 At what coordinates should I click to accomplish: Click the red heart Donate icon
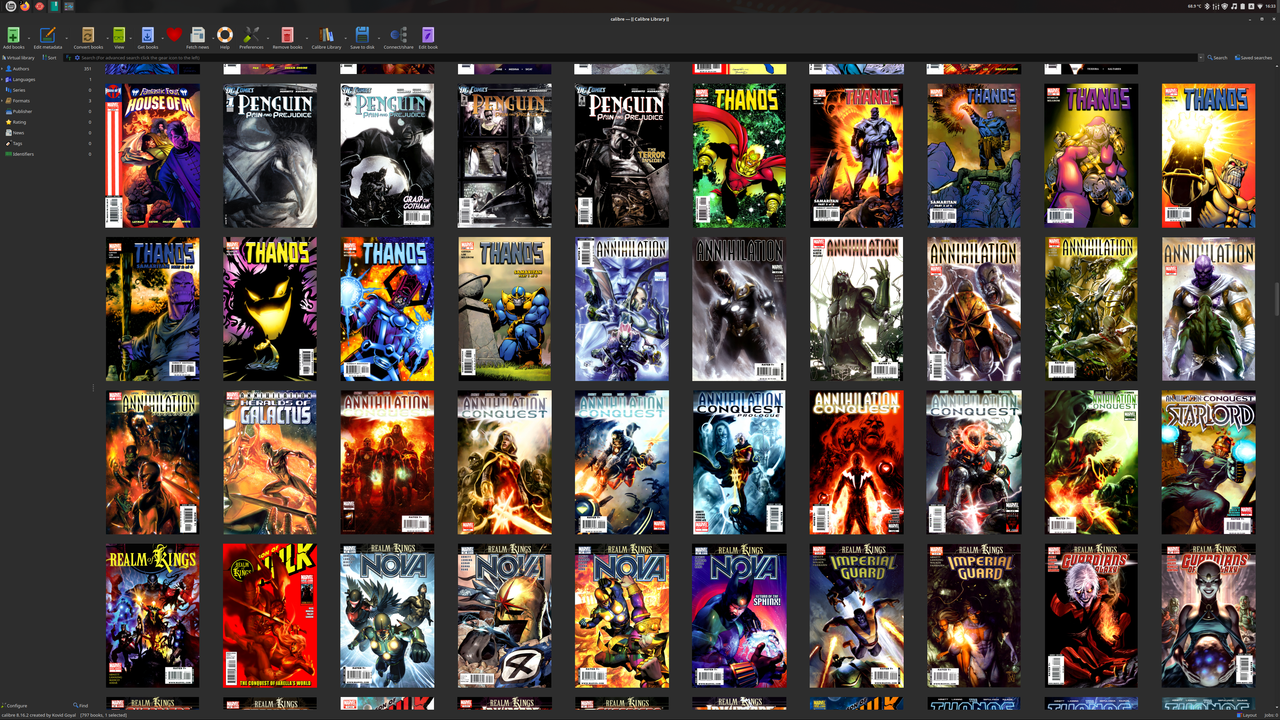(174, 35)
